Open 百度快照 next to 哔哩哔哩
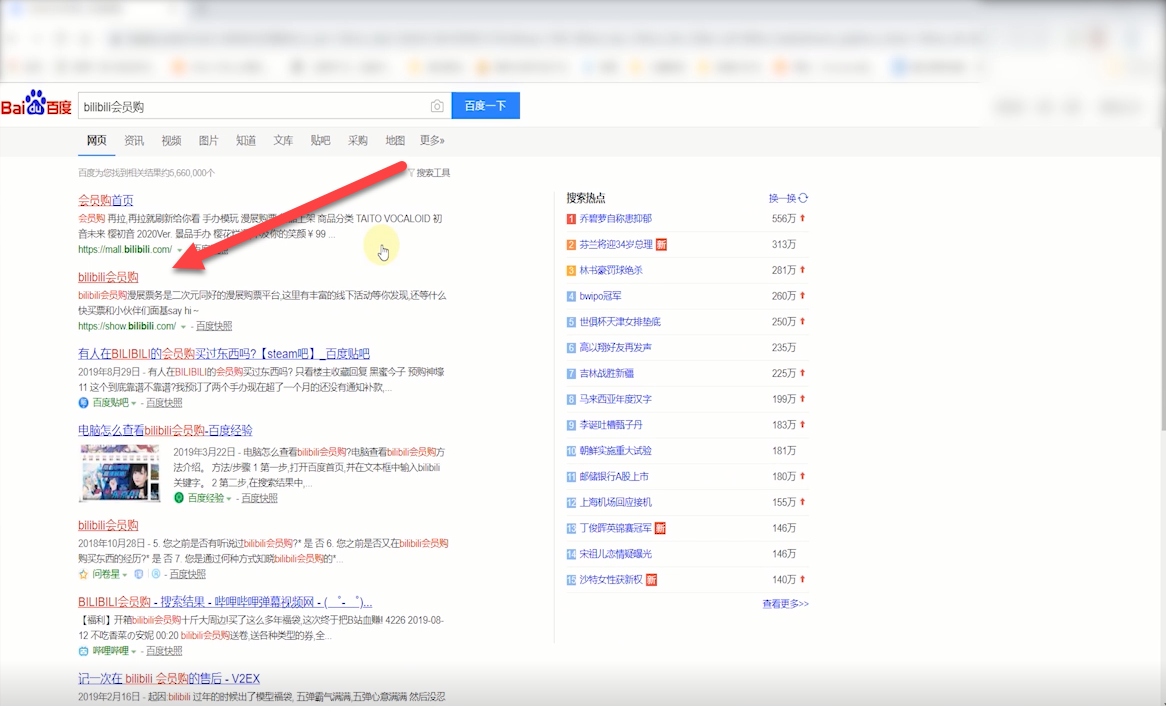Screen dimensions: 1166x706 164,651
